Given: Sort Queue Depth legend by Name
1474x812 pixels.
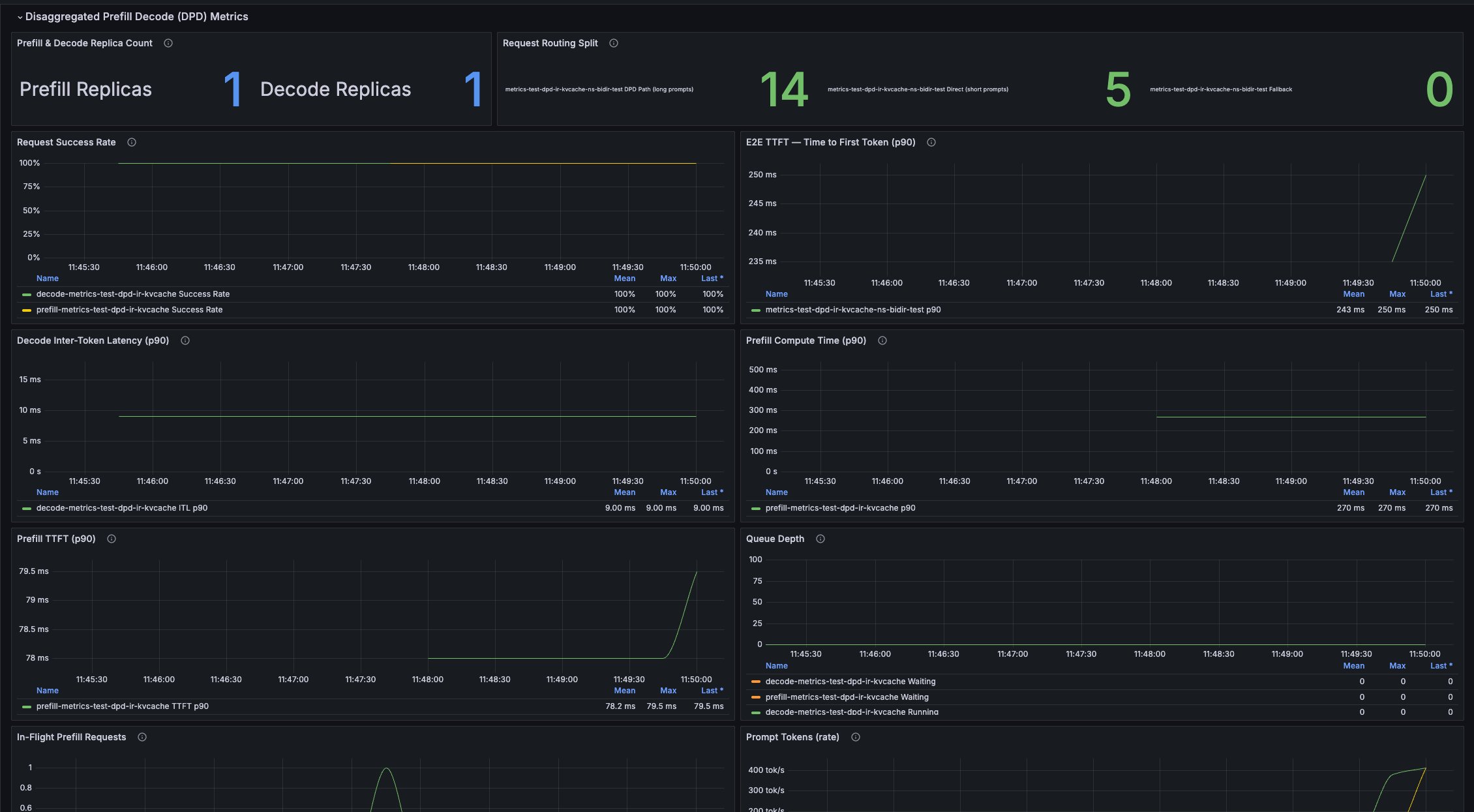Looking at the screenshot, I should coord(777,666).
